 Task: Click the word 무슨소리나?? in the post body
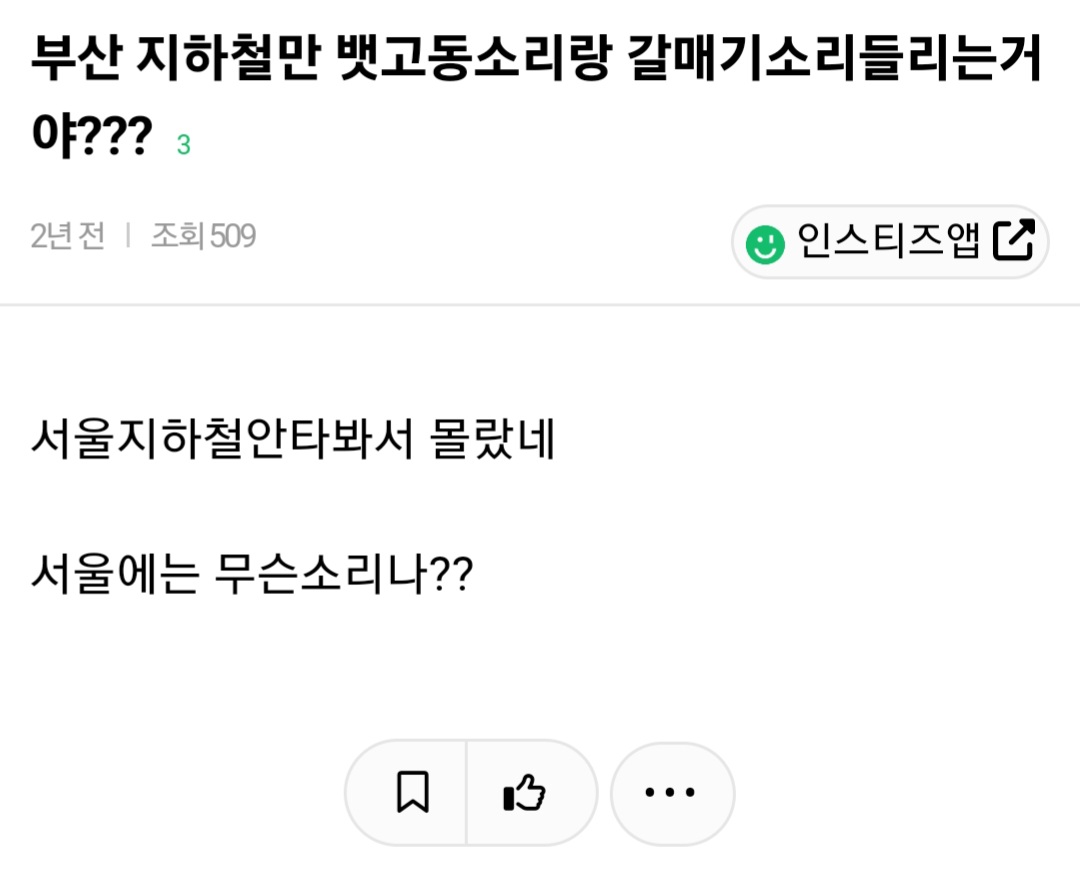point(343,574)
